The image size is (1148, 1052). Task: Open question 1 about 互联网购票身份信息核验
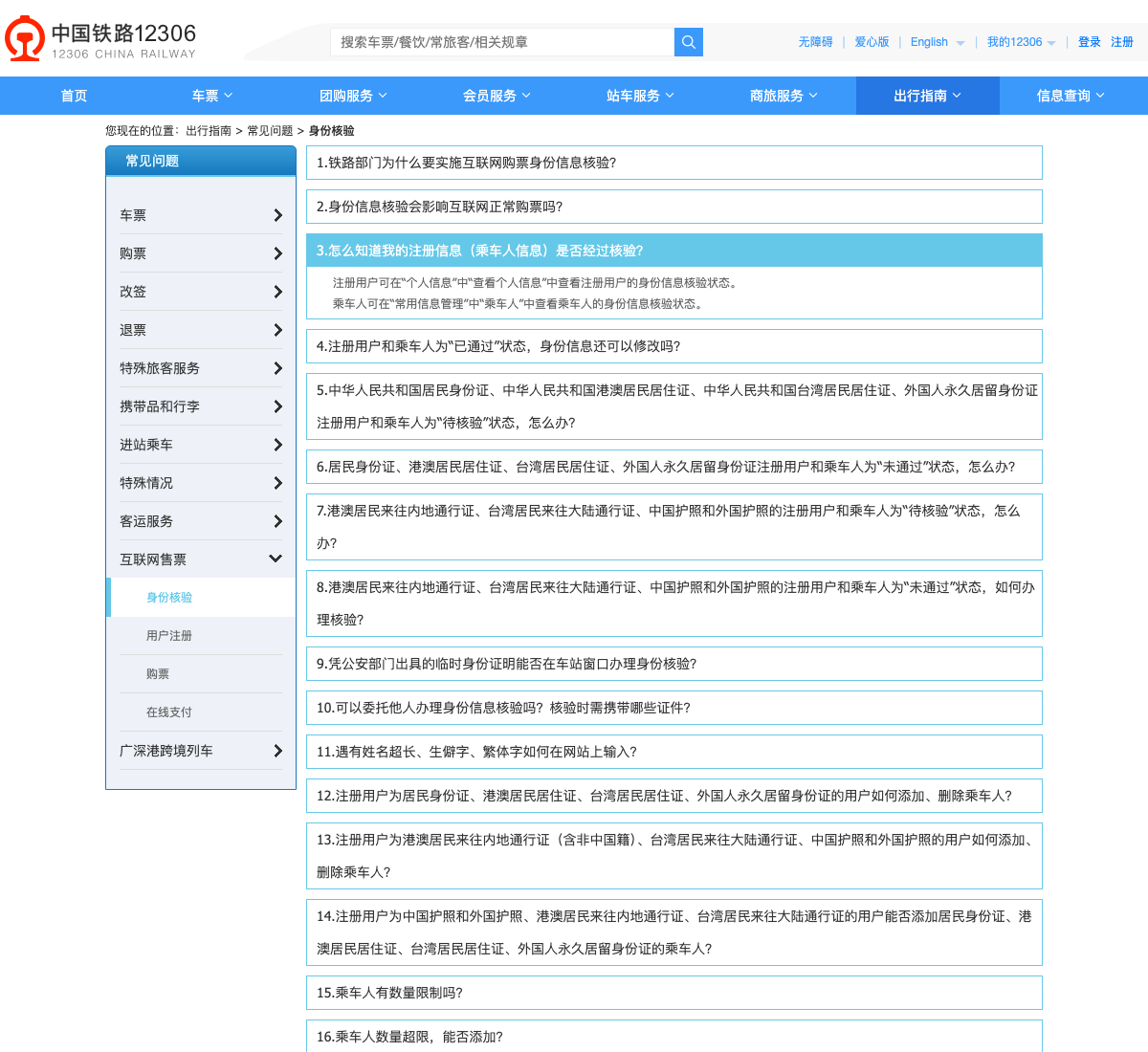pos(673,163)
